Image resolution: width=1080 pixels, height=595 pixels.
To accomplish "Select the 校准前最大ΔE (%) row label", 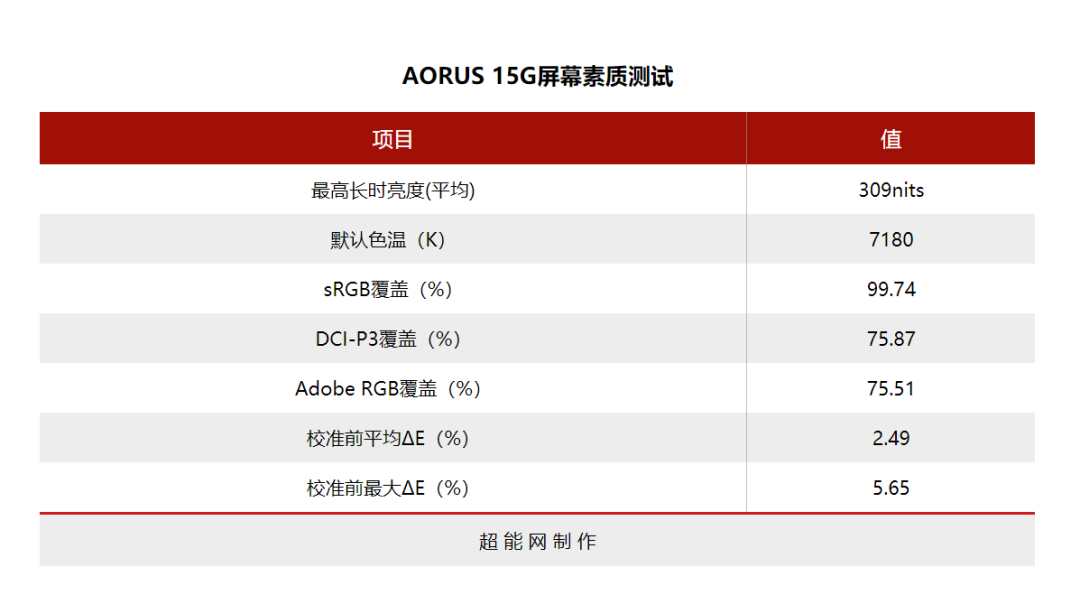I will pos(388,488).
